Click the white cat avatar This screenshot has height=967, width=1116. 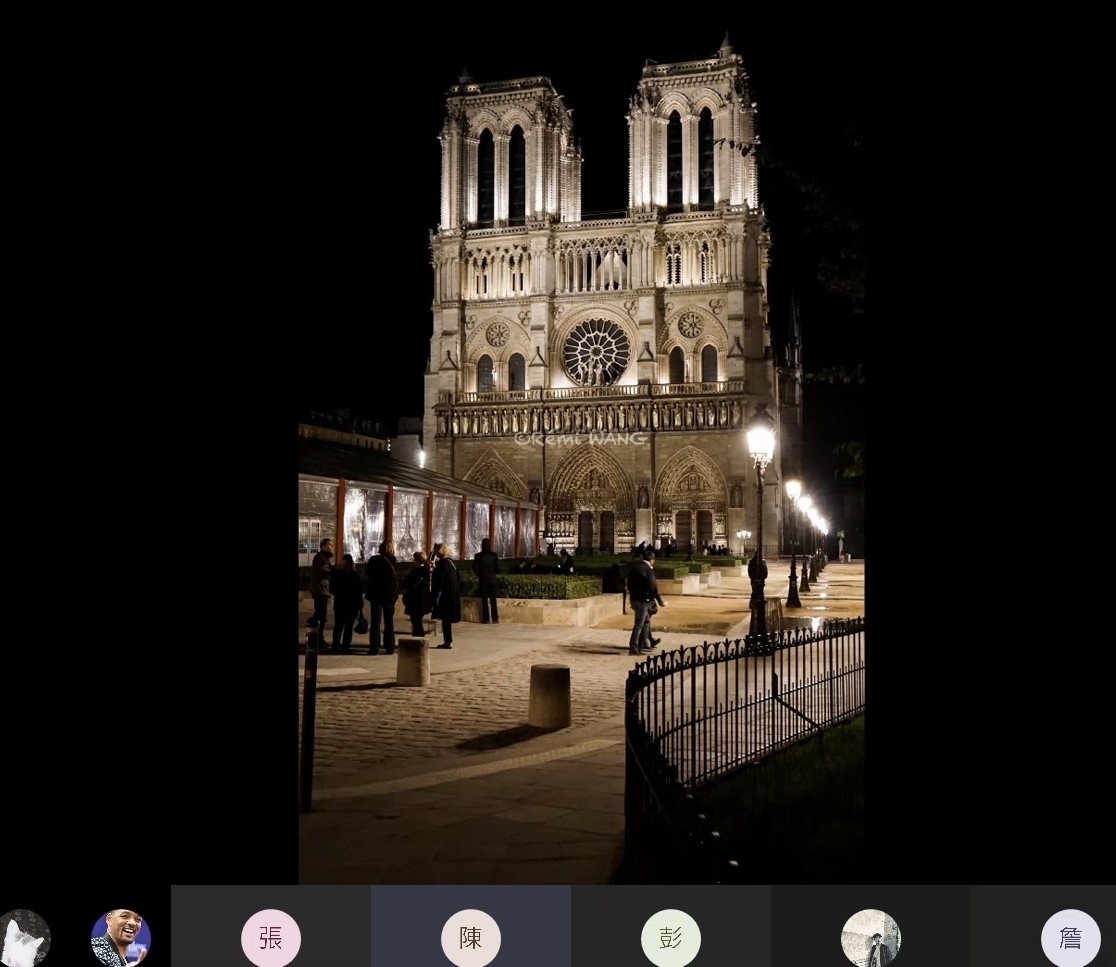tap(24, 938)
